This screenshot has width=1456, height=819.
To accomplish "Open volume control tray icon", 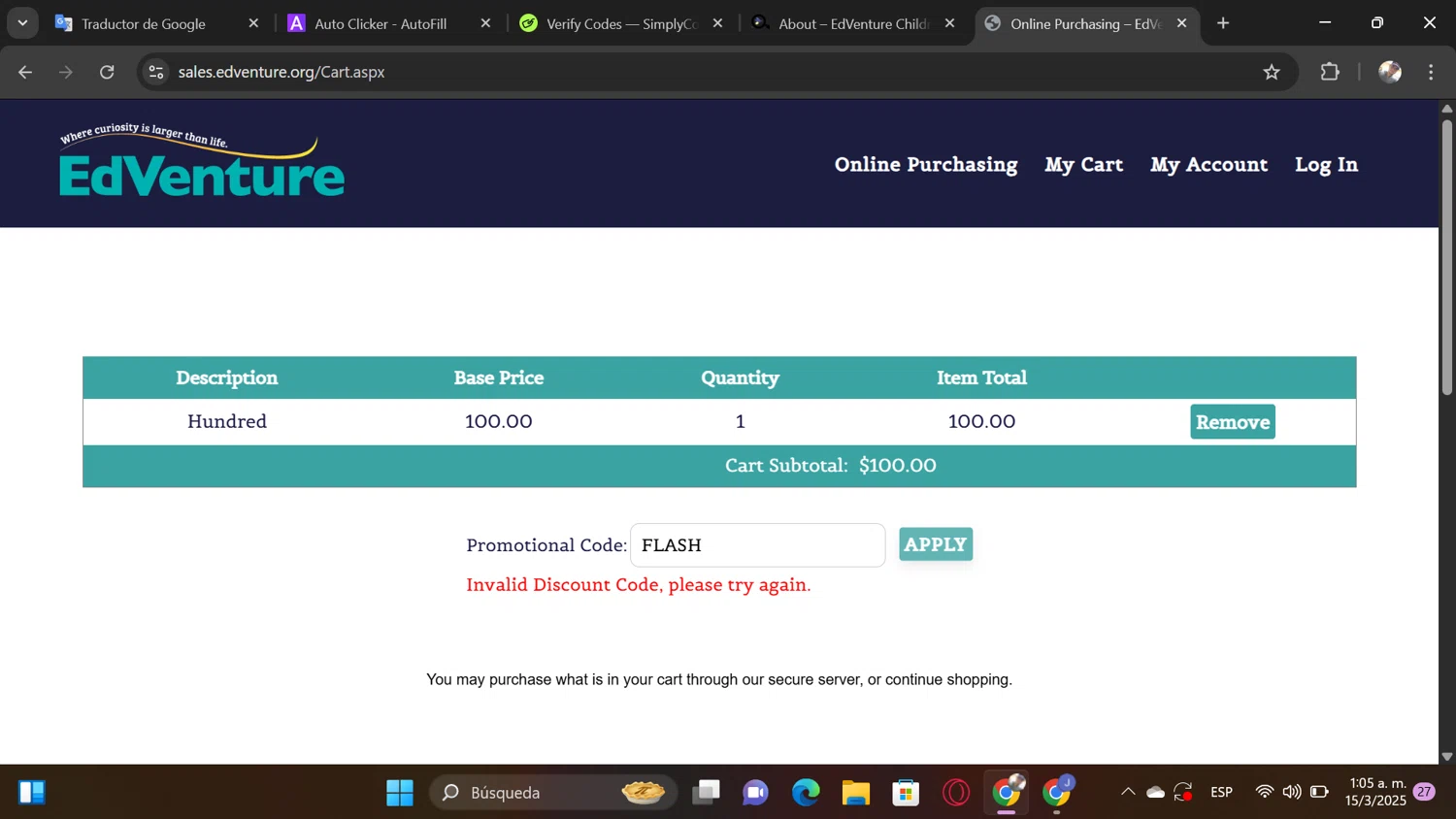I will pyautogui.click(x=1291, y=793).
